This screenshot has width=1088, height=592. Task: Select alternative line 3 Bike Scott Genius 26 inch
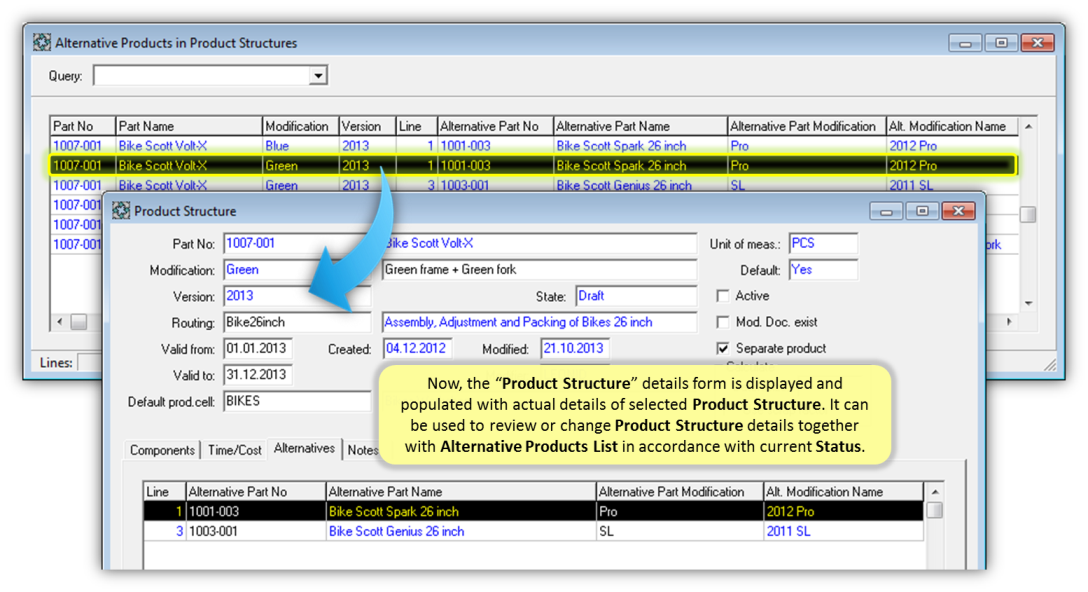tap(533, 531)
